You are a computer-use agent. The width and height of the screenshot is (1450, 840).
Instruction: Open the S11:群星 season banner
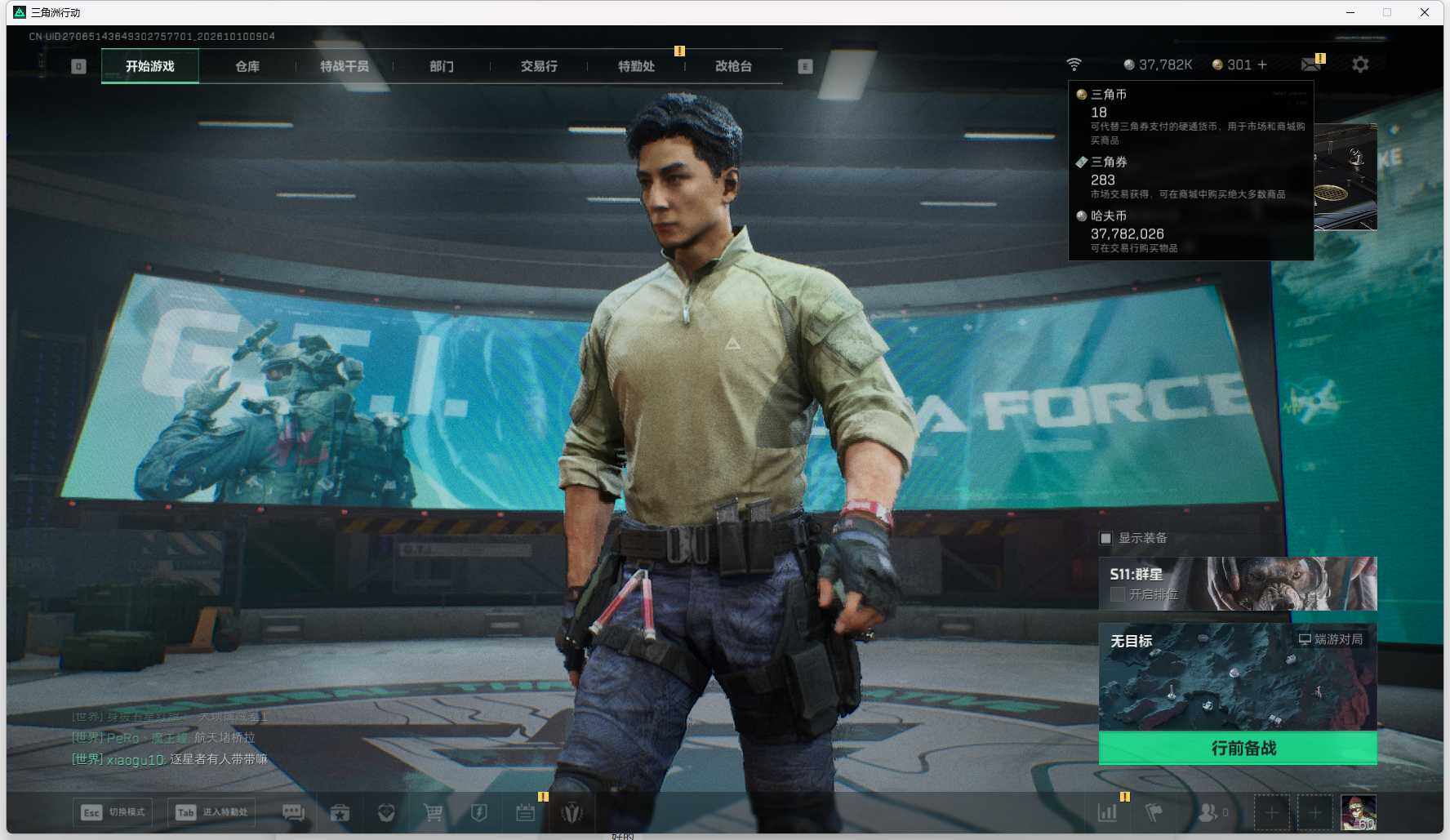(1238, 584)
